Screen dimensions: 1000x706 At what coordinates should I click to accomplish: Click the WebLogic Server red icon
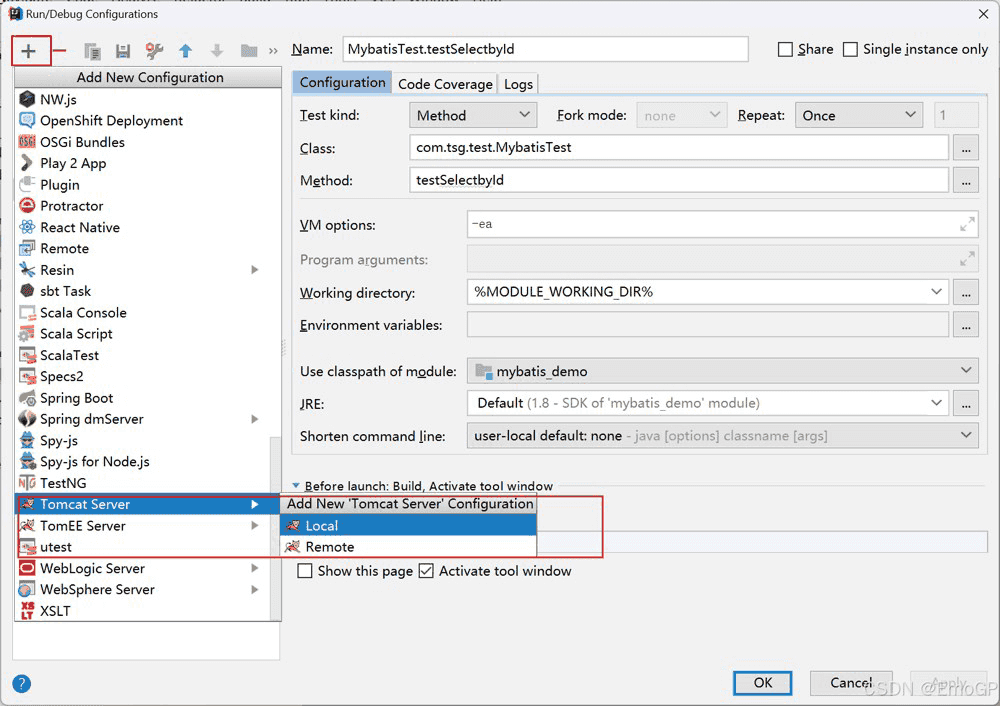(x=27, y=568)
